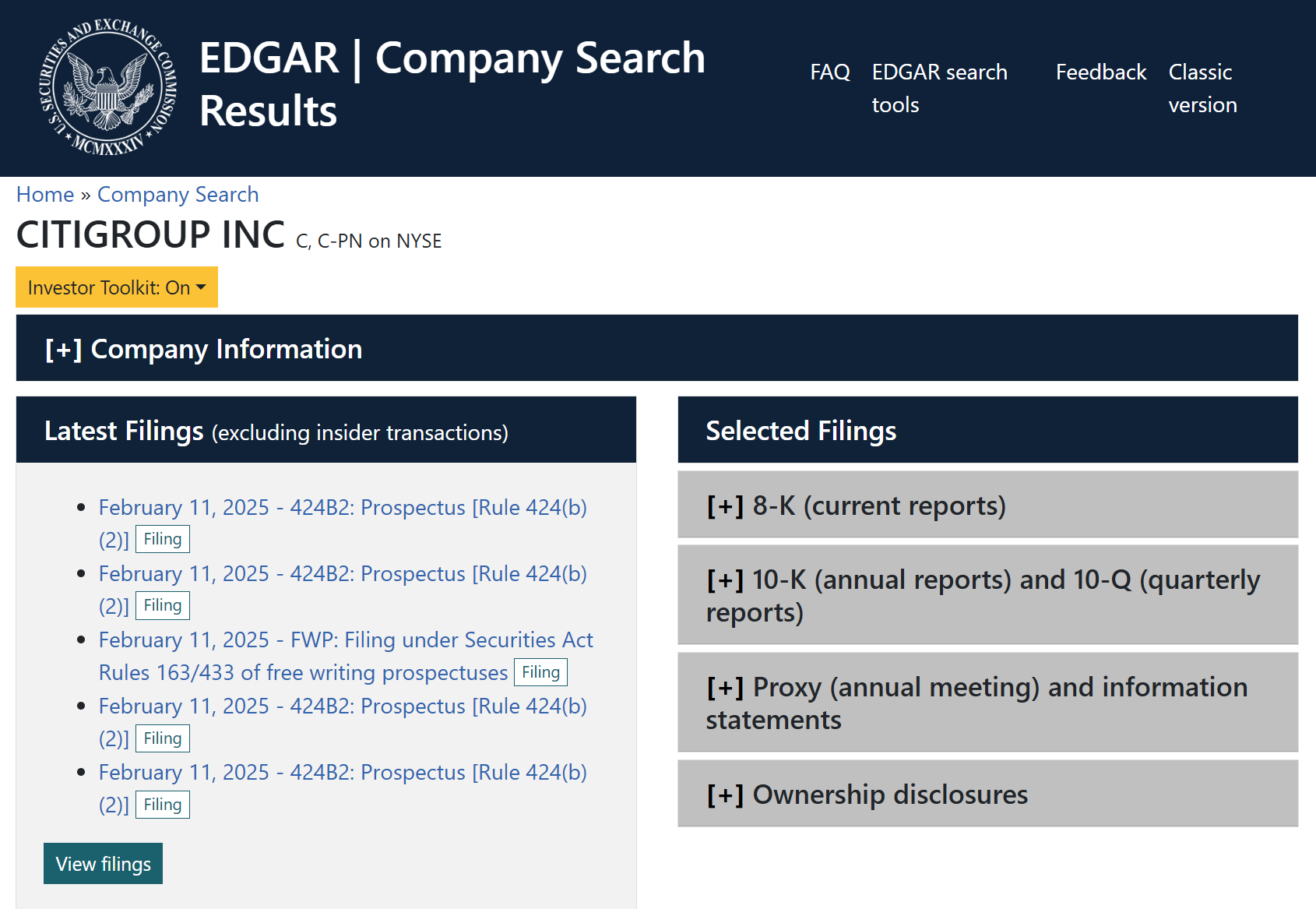
Task: Click the Selected Filings panel header
Action: coord(987,430)
